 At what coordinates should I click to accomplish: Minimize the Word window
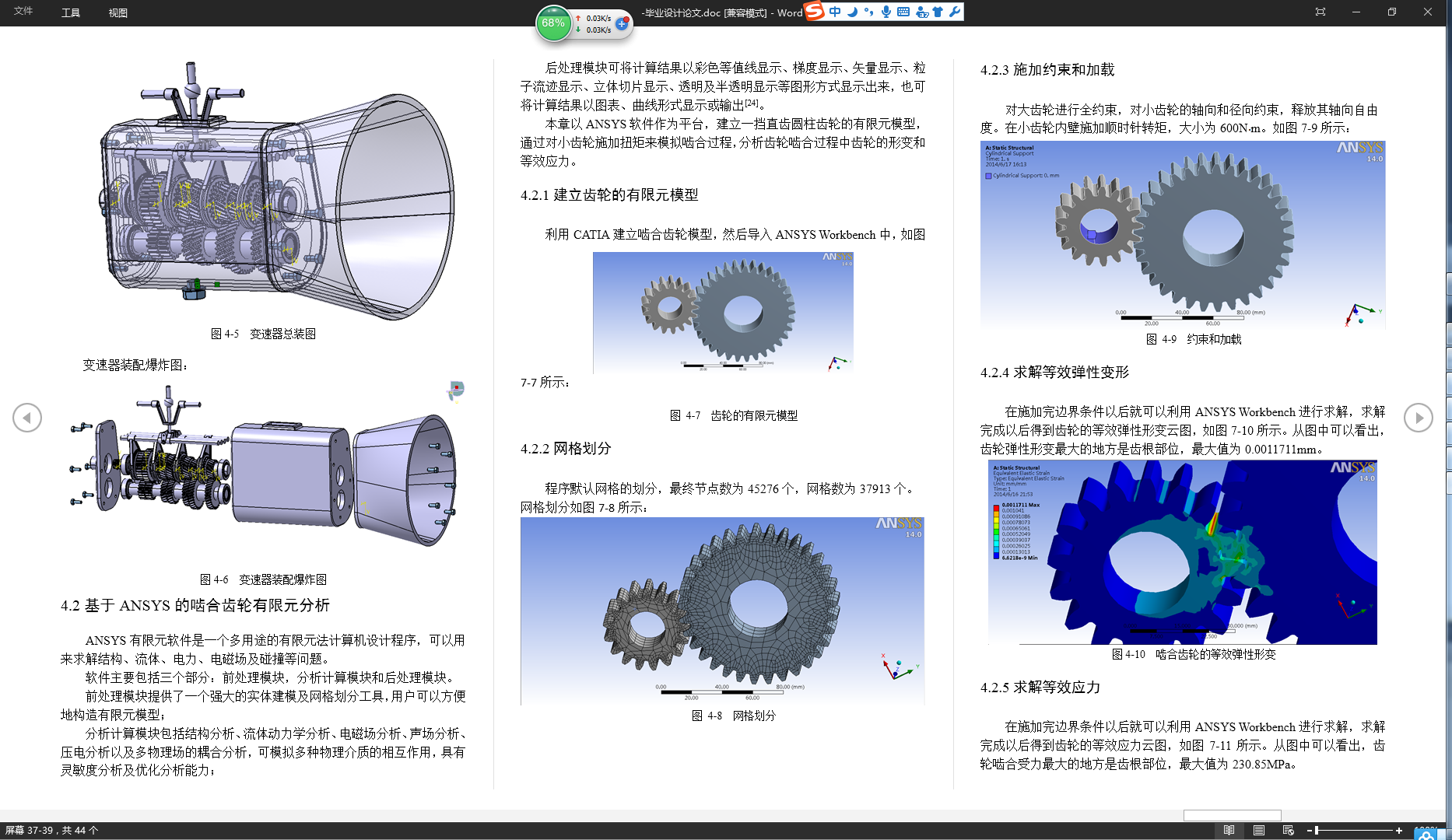point(1356,12)
